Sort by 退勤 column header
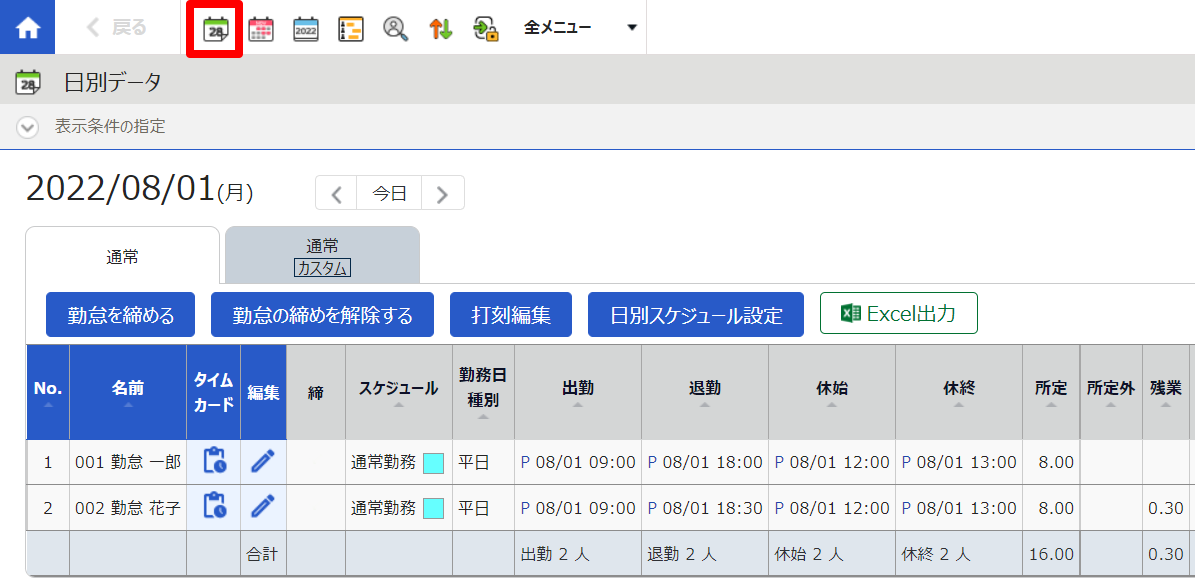Viewport: 1195px width, 582px height. (705, 392)
